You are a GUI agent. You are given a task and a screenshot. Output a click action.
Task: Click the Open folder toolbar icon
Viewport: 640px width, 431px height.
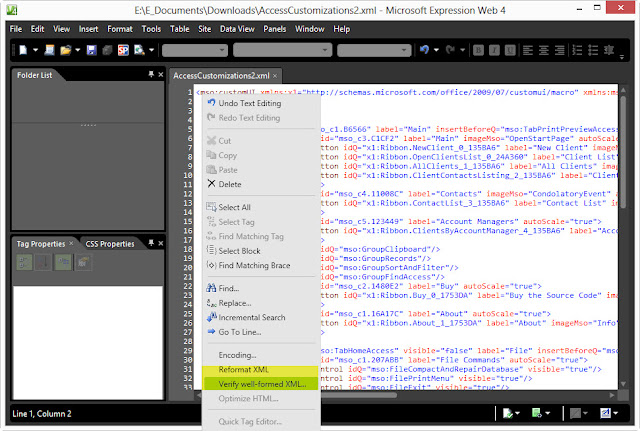tap(65, 50)
